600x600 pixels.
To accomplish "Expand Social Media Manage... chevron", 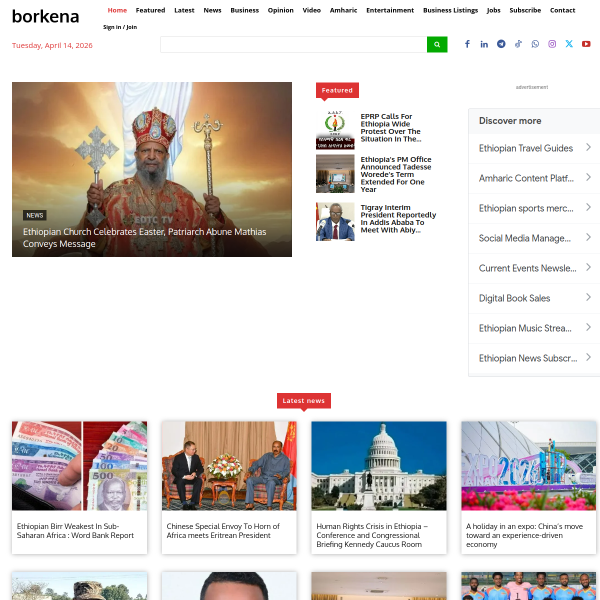I will pos(588,237).
